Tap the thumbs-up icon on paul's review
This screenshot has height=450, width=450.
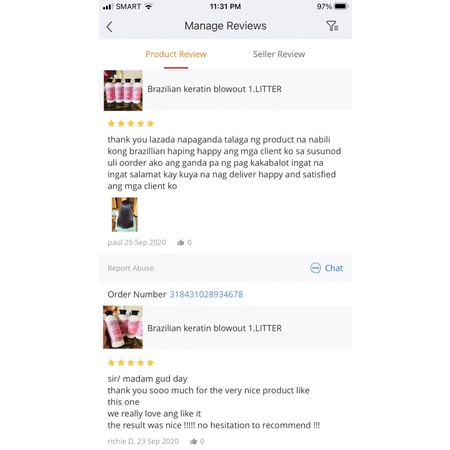click(181, 242)
